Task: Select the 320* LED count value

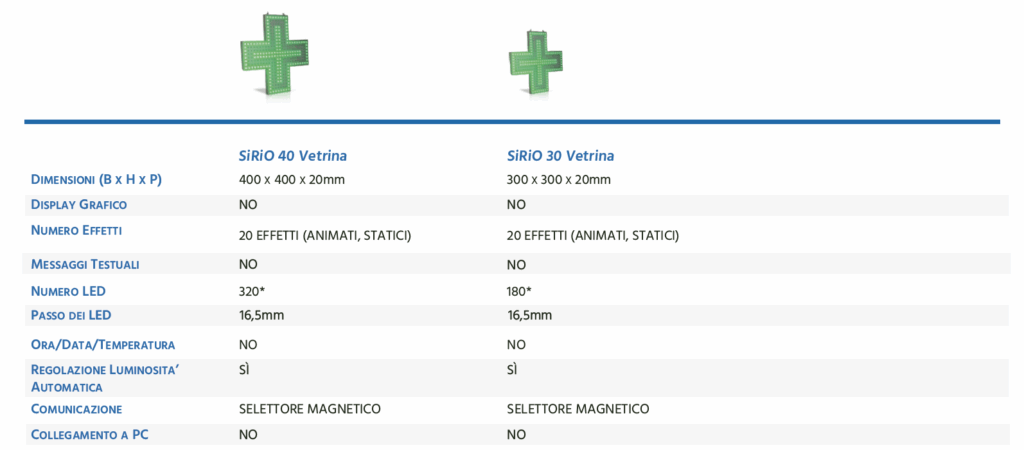Action: point(251,291)
